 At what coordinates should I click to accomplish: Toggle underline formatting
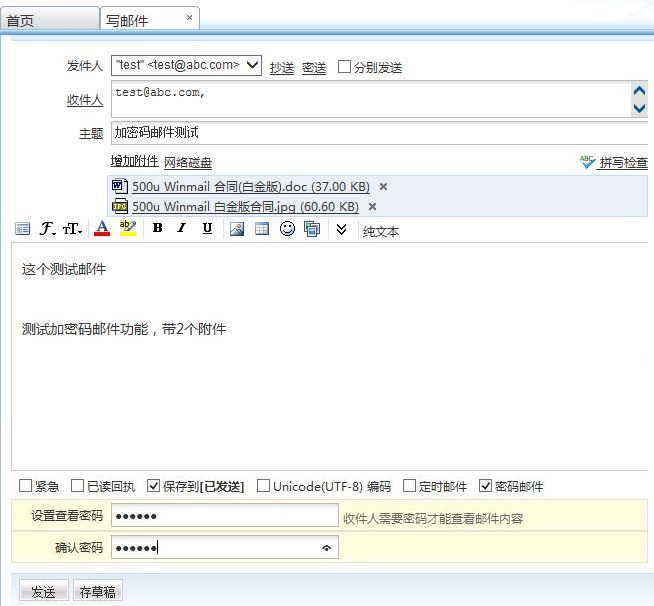coord(207,228)
